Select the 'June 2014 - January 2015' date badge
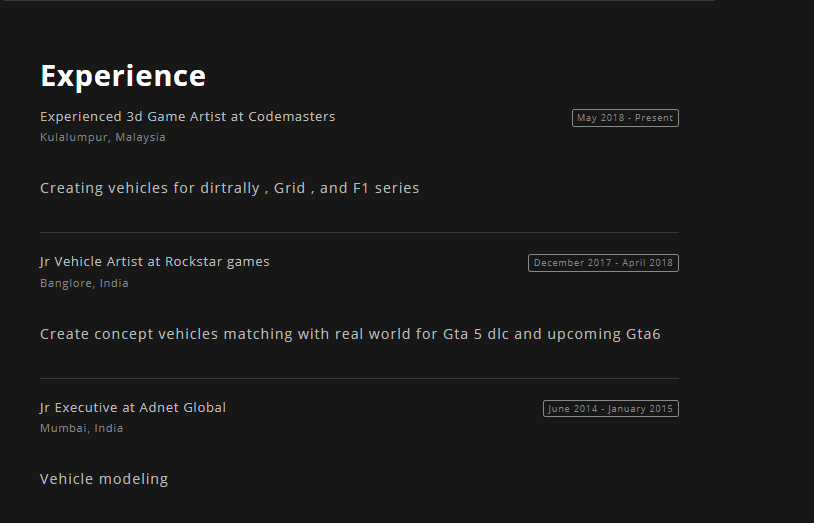 (x=611, y=409)
